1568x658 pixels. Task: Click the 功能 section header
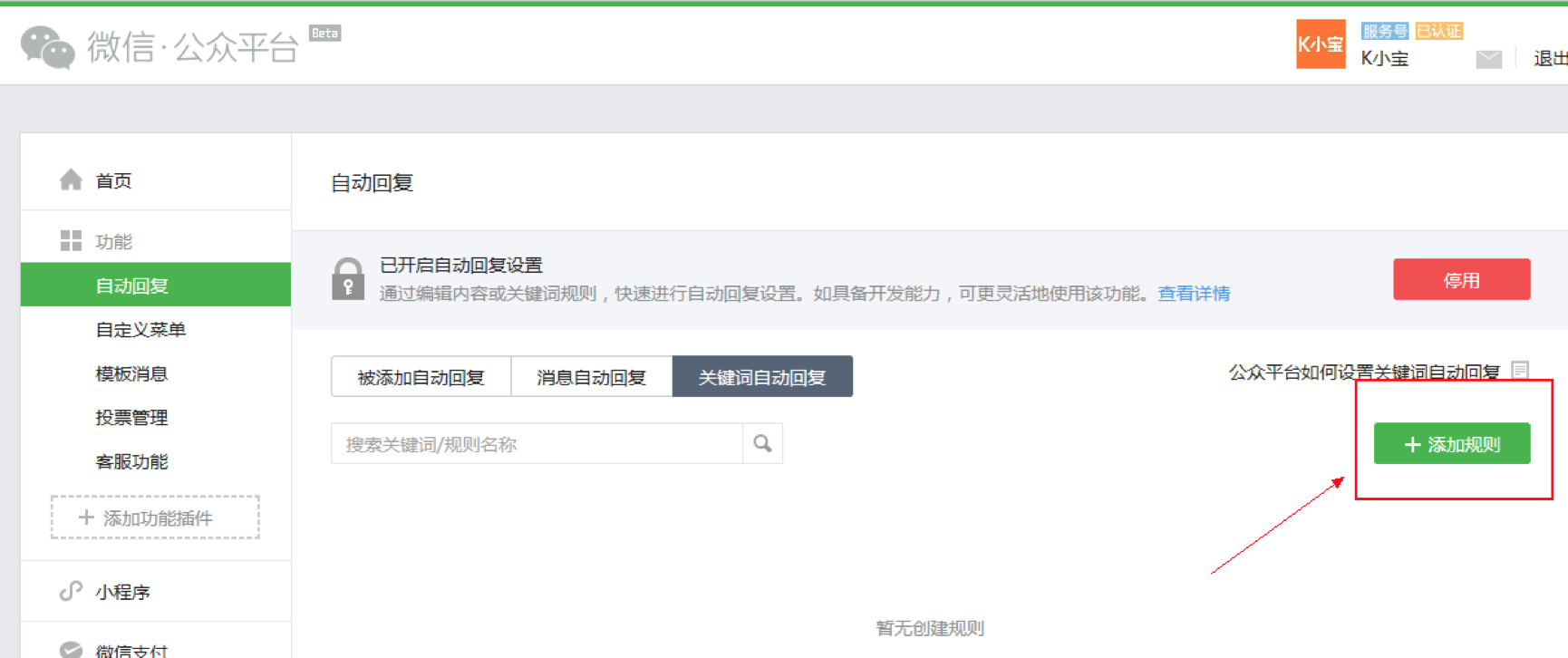point(114,241)
